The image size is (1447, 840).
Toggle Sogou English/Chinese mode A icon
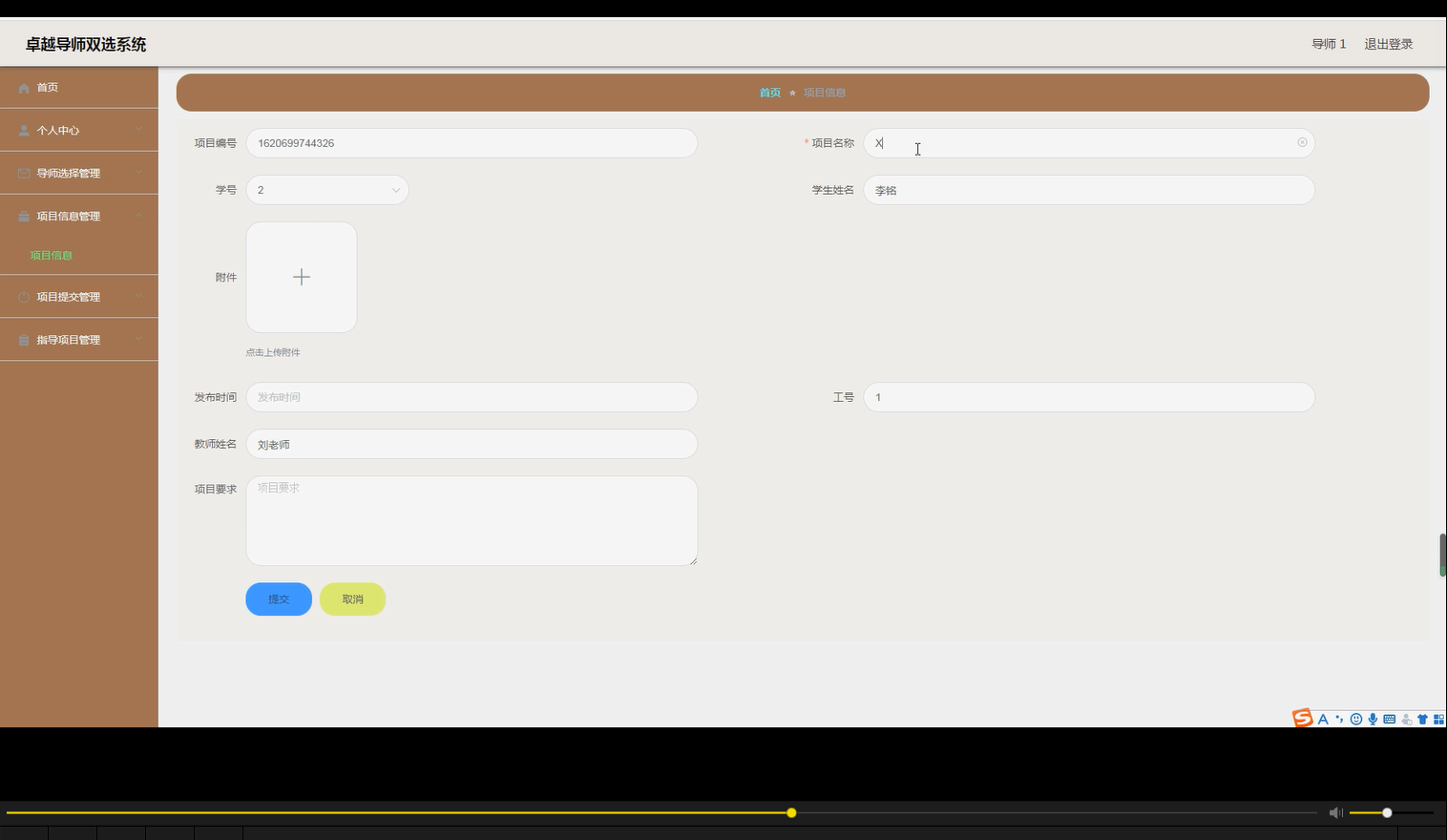click(x=1323, y=719)
